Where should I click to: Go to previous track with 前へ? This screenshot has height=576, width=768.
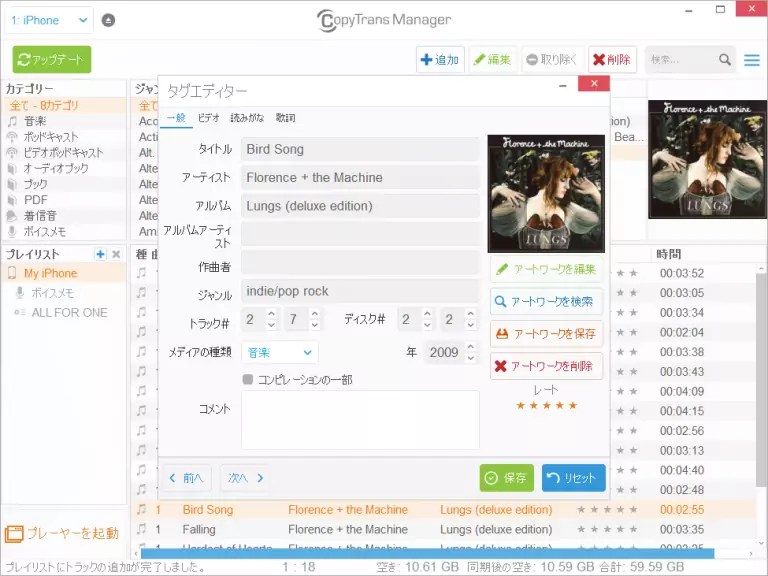[187, 478]
